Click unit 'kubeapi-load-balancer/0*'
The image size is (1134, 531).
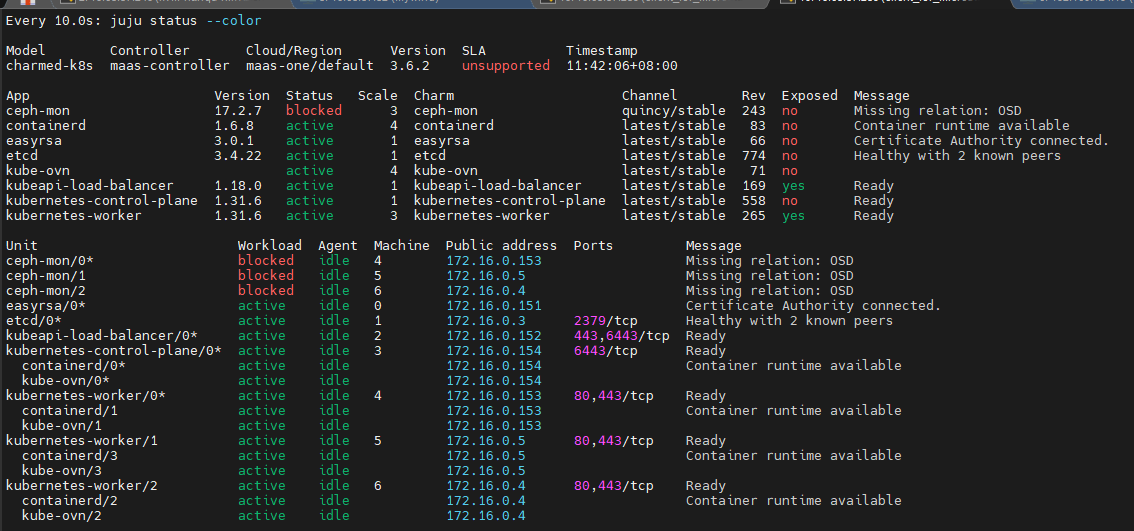pyautogui.click(x=101, y=336)
